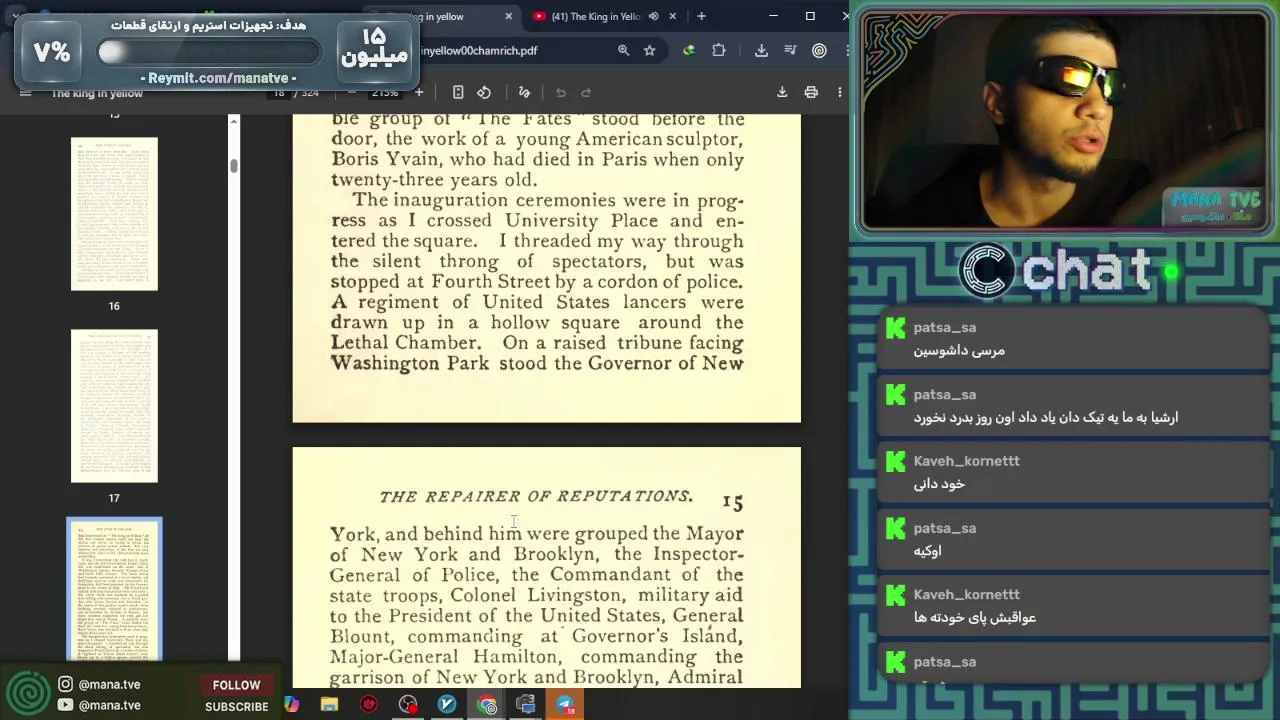Click the Reymit.com/manatve link
Image resolution: width=1280 pixels, height=720 pixels.
[x=218, y=78]
